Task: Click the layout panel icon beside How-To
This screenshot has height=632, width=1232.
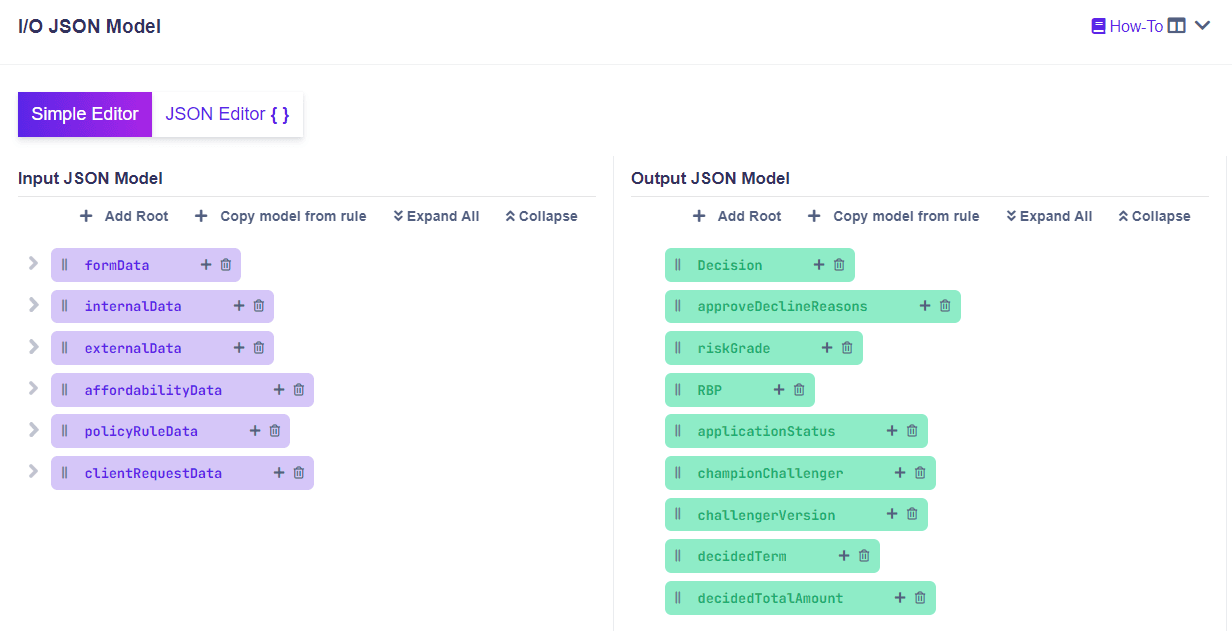Action: tap(1177, 26)
